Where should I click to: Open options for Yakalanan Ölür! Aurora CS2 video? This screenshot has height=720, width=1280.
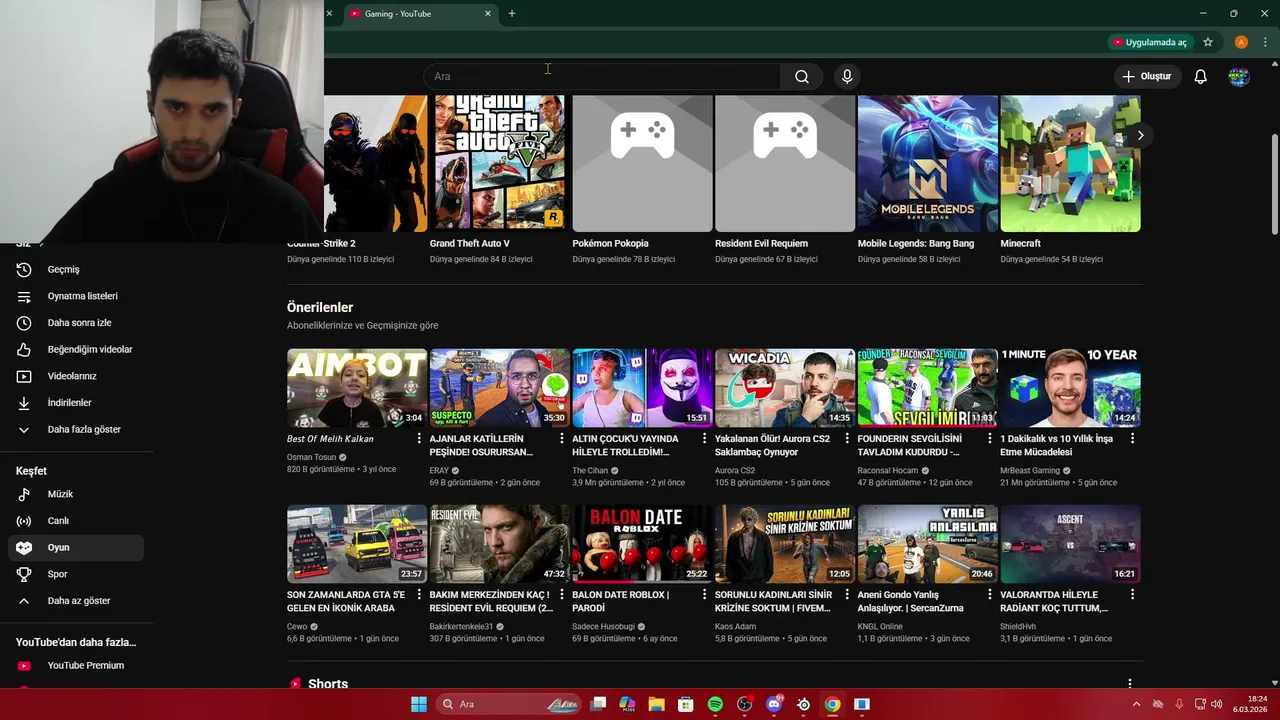coord(847,439)
